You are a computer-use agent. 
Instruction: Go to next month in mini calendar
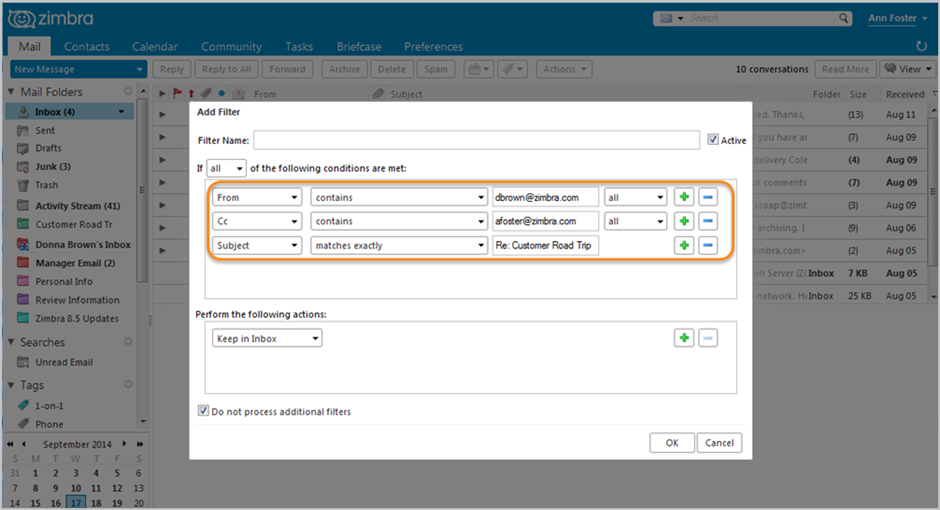point(124,444)
